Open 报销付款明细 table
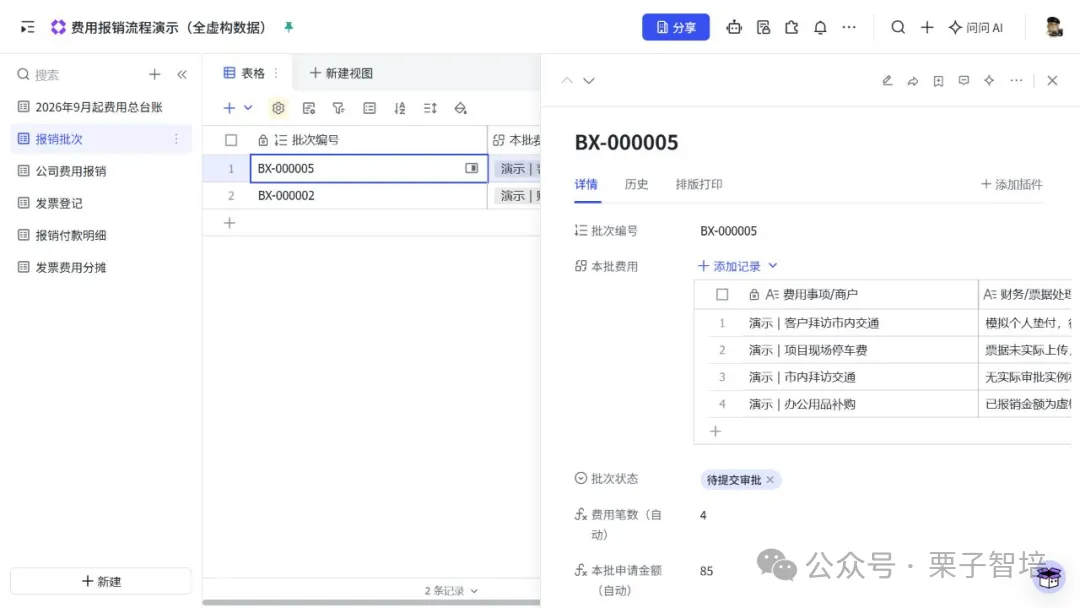 [x=101, y=235]
